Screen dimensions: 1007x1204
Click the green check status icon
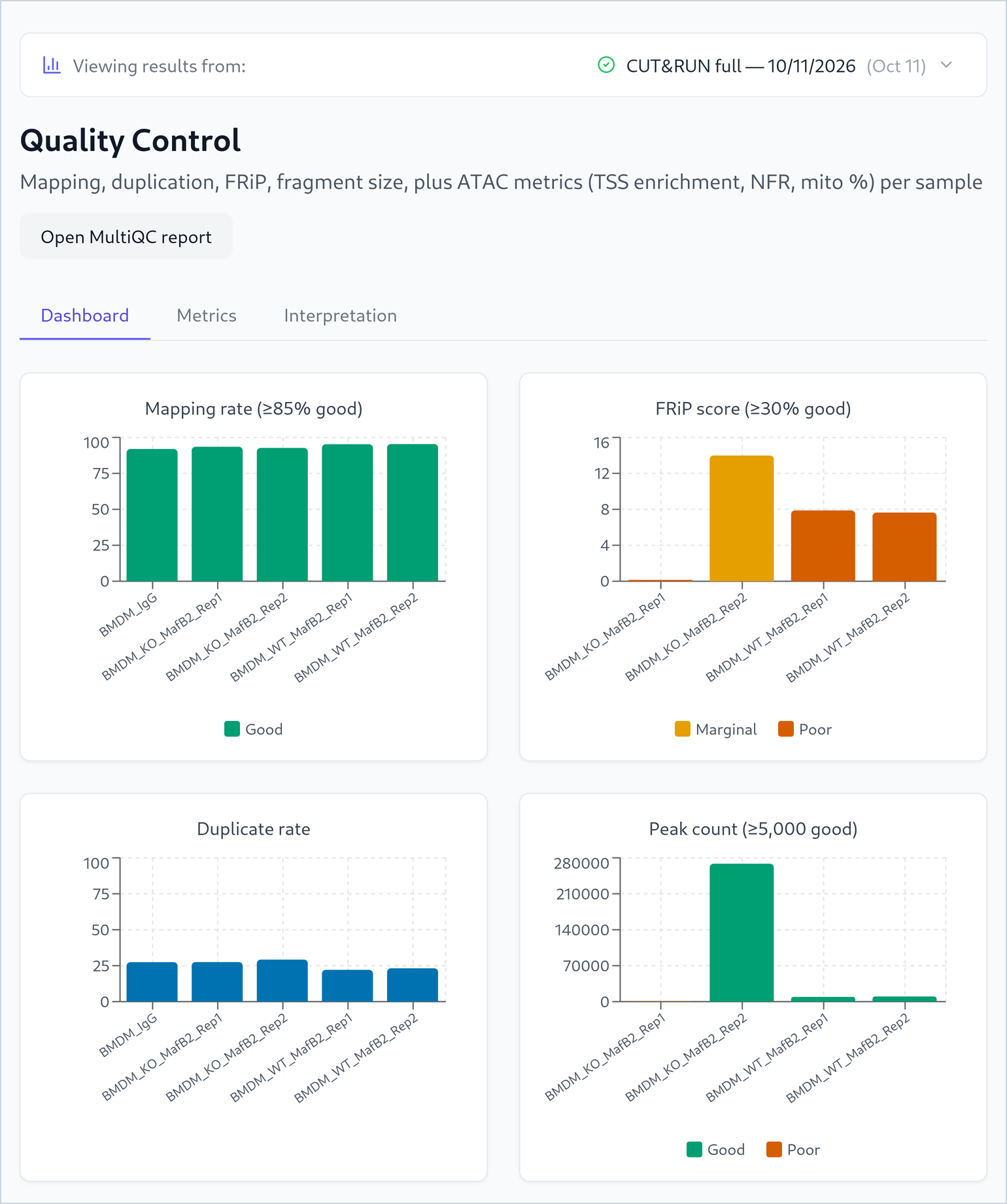(x=606, y=65)
